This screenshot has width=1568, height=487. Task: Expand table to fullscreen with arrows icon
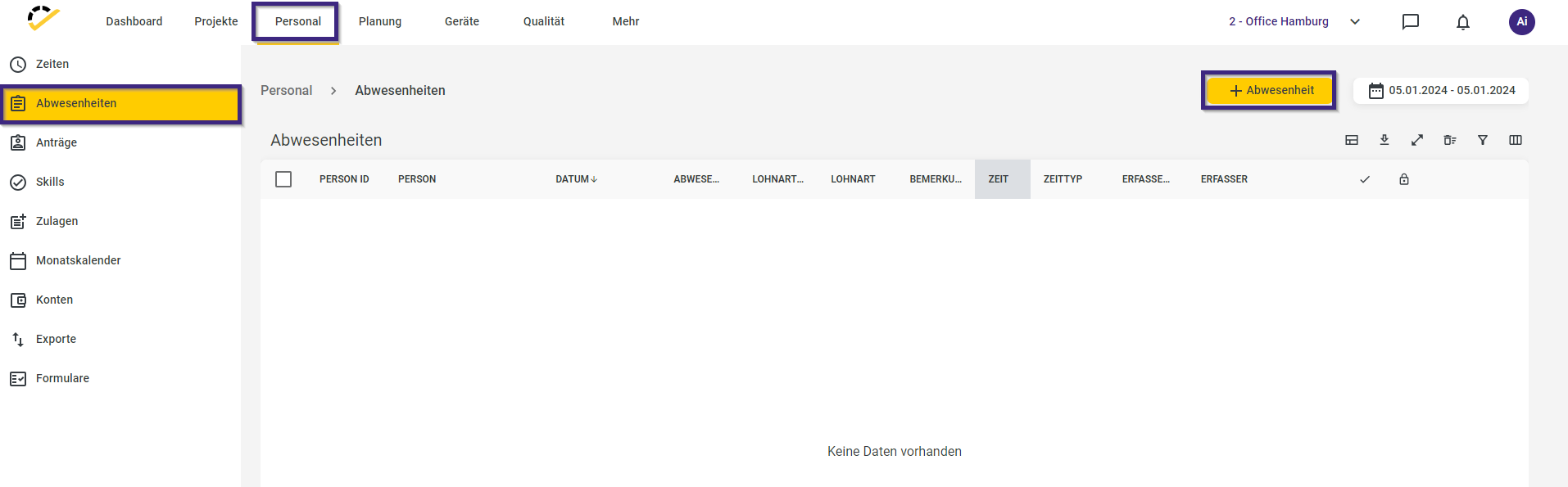click(x=1416, y=140)
